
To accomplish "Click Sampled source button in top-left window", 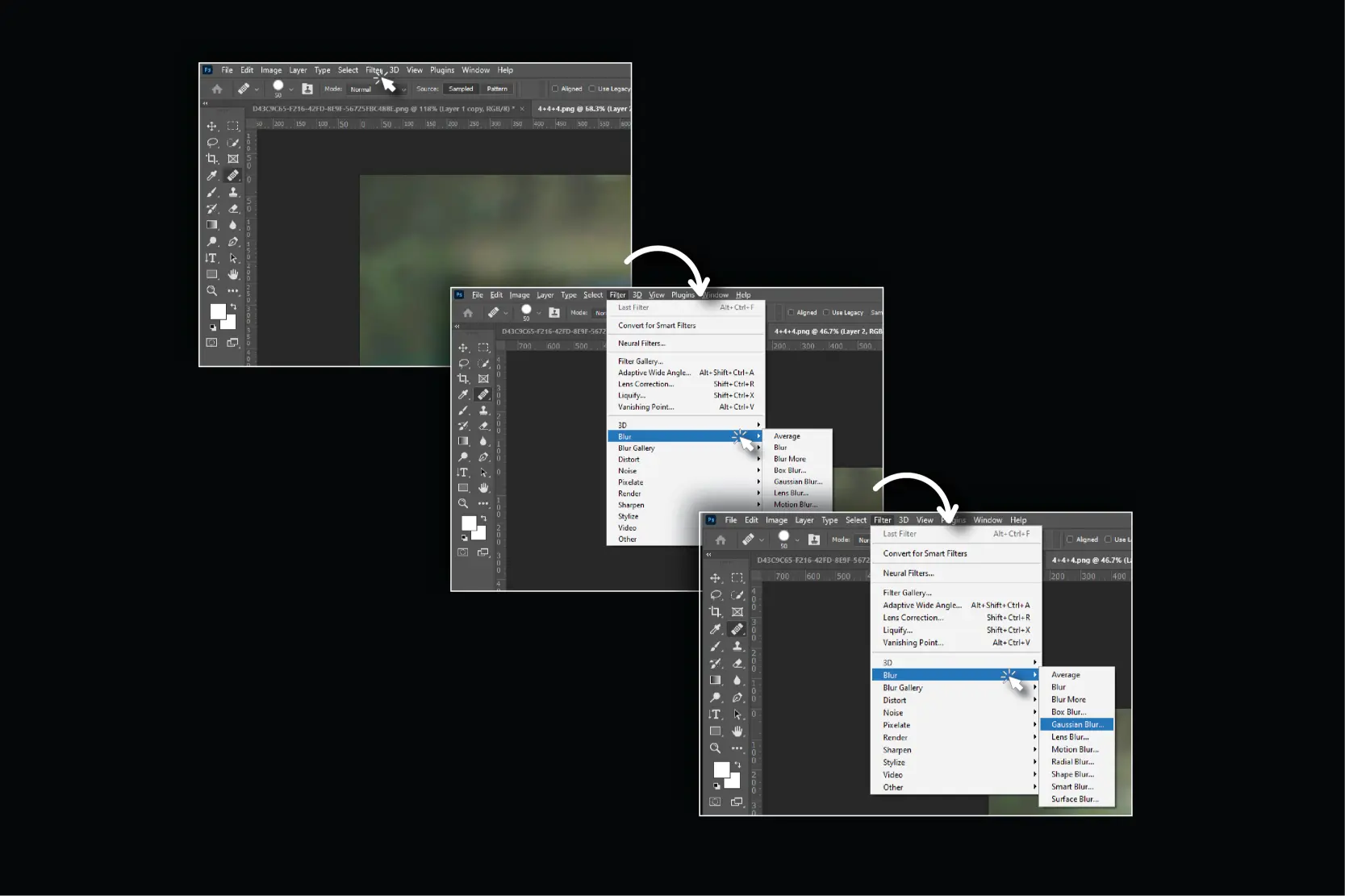I will click(x=461, y=89).
